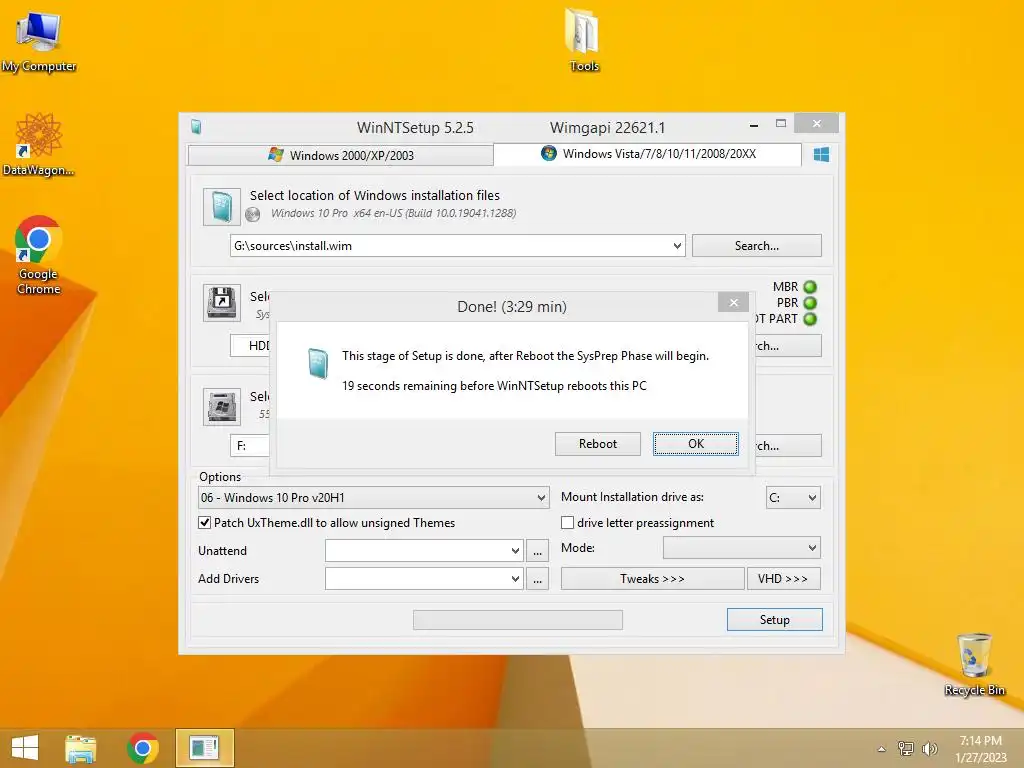1024x768 pixels.
Task: Browse for drivers folder ellipsis button
Action: coord(537,579)
